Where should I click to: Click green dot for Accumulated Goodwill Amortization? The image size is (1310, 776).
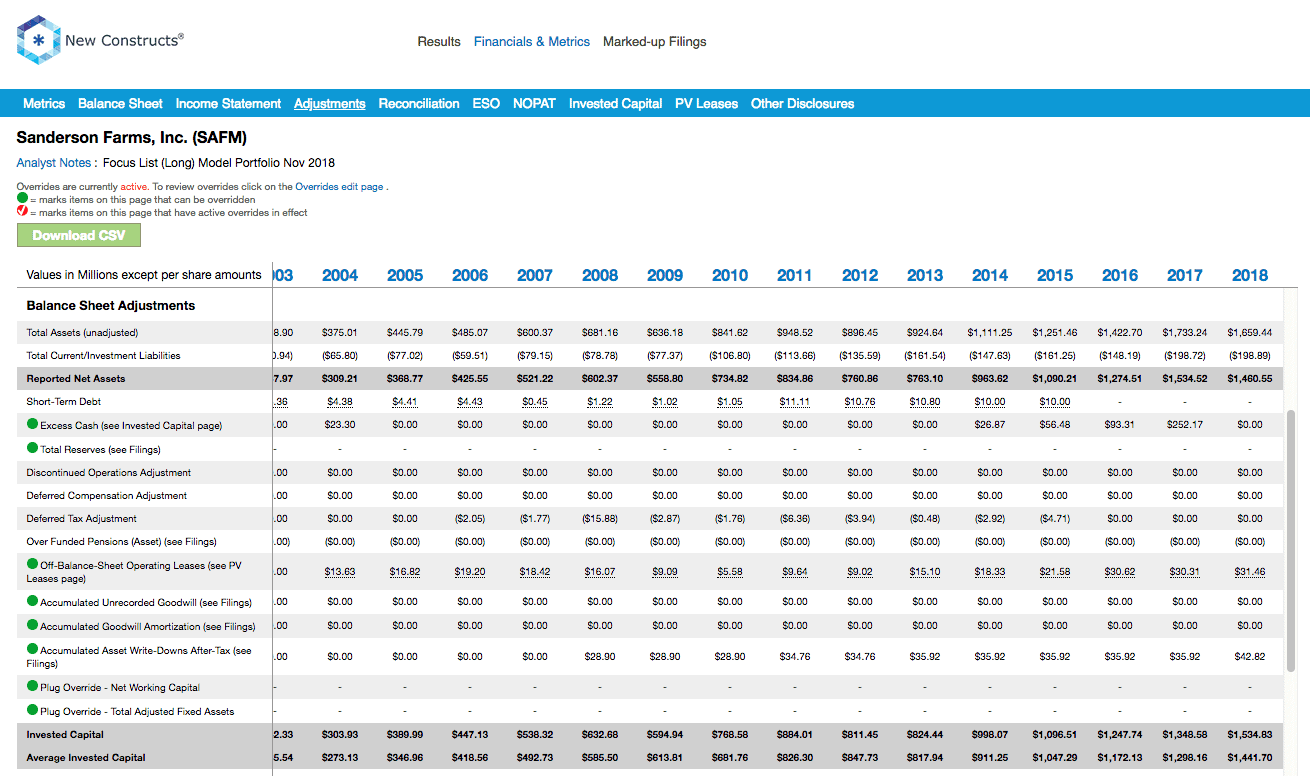pyautogui.click(x=33, y=626)
